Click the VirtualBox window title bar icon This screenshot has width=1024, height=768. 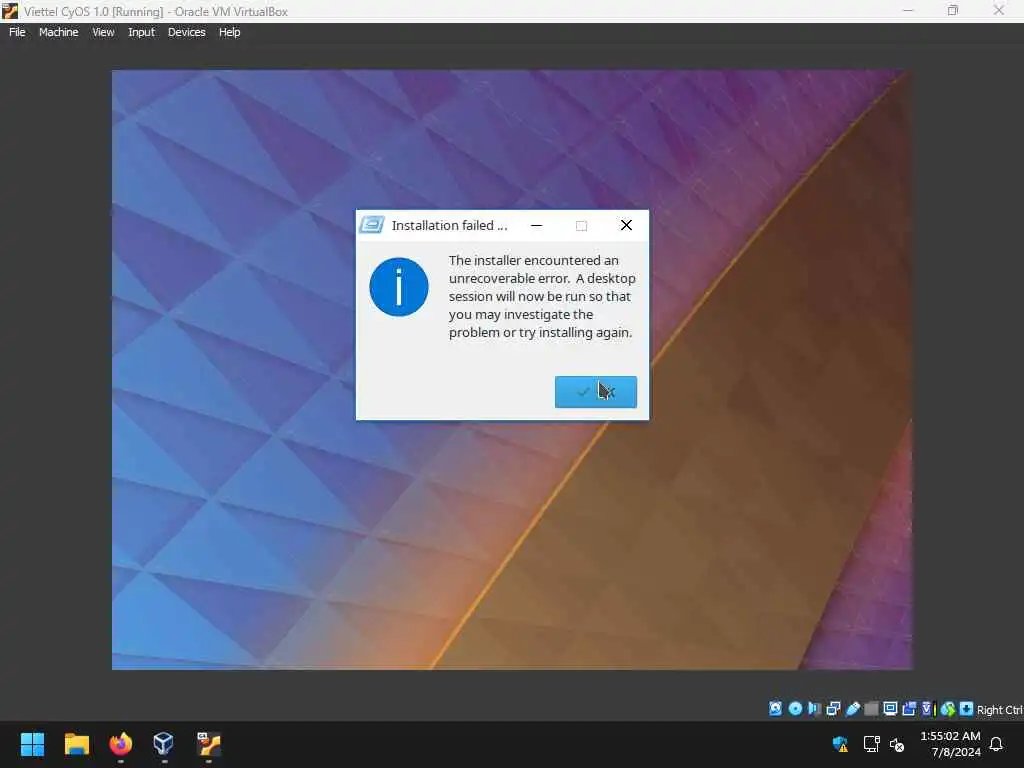click(x=10, y=11)
